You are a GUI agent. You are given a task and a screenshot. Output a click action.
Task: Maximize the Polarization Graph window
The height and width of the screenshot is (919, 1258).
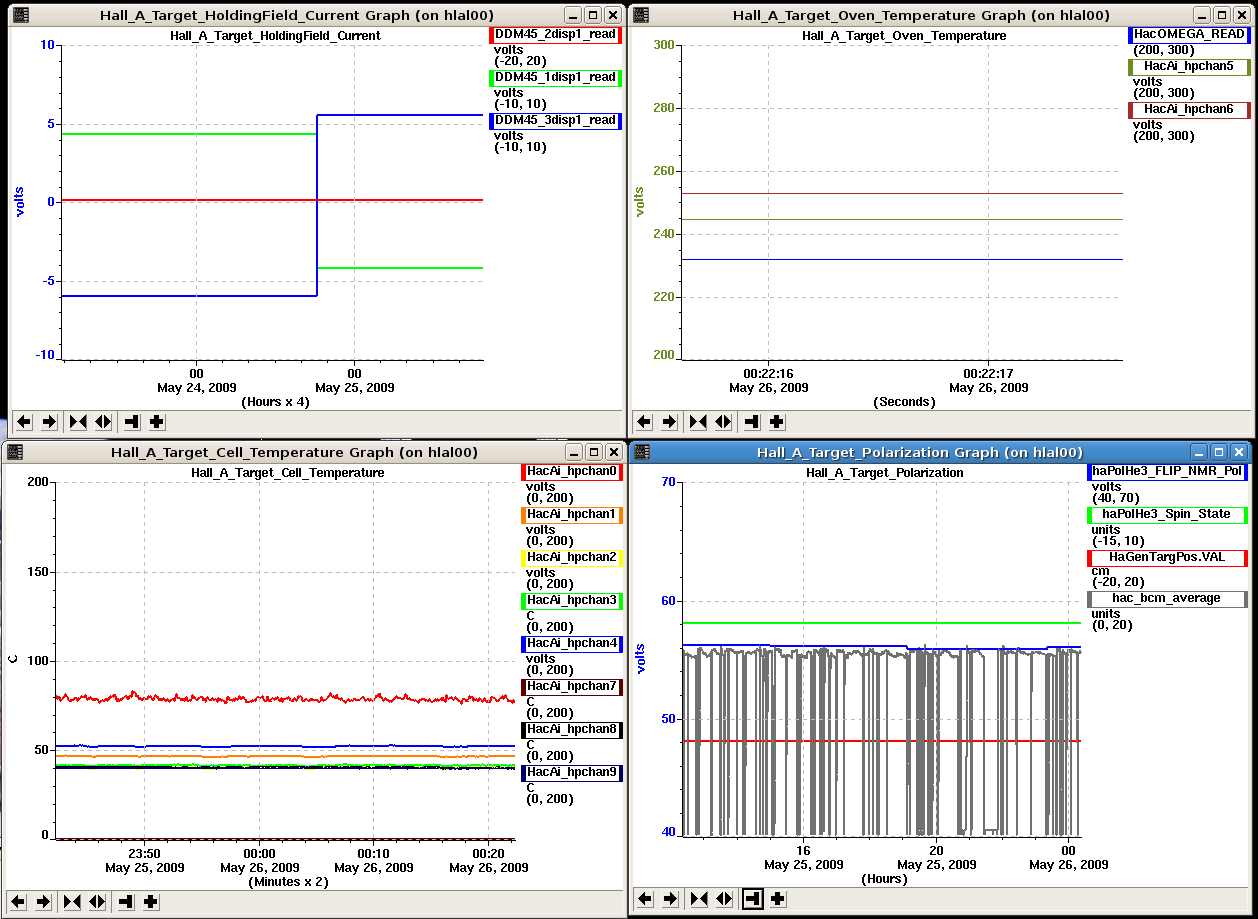[x=1219, y=452]
